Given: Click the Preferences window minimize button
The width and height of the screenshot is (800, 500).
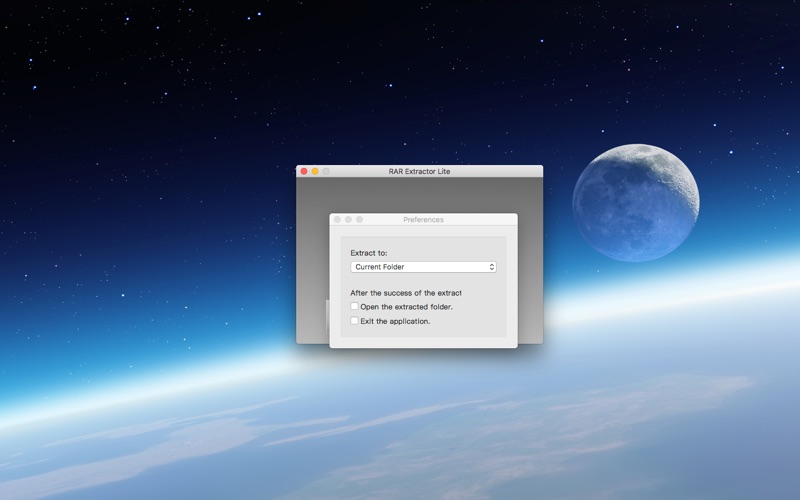Looking at the screenshot, I should (349, 220).
